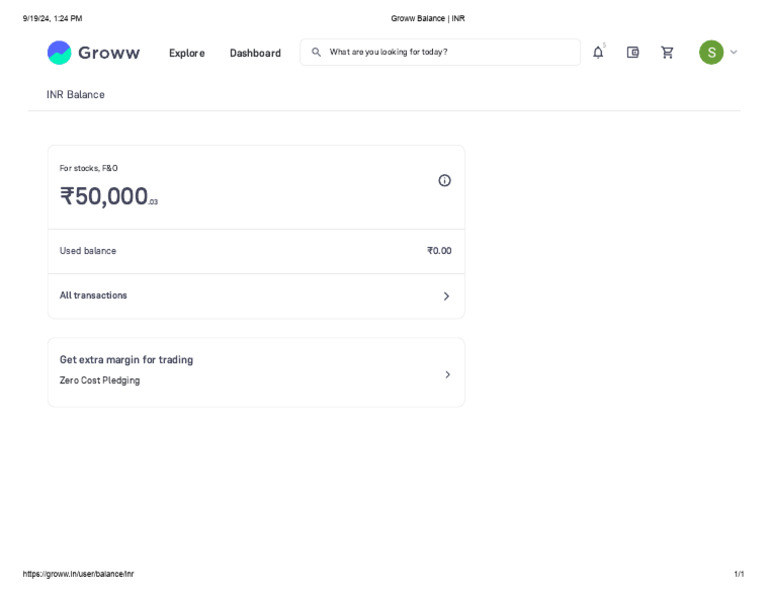The width and height of the screenshot is (768, 594).
Task: Go to Explore menu
Action: click(x=187, y=53)
